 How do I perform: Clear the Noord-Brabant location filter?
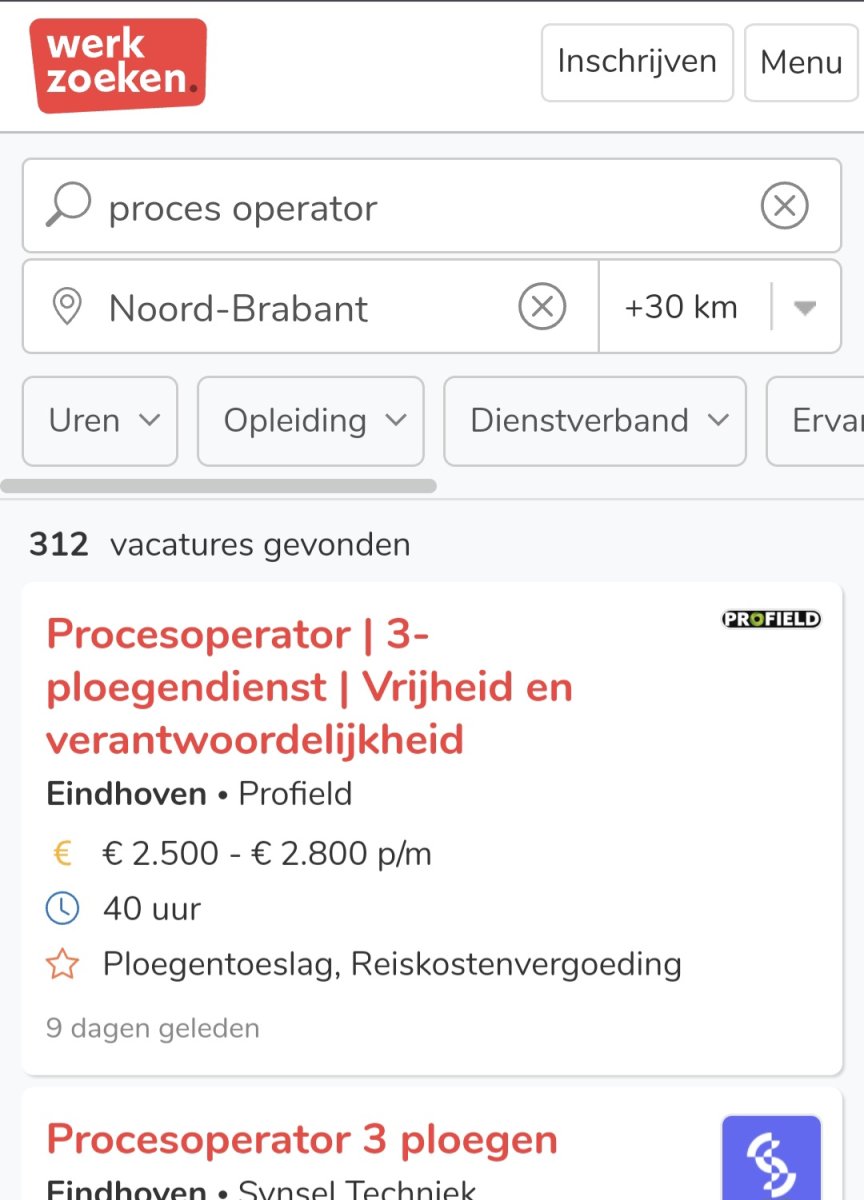click(541, 307)
